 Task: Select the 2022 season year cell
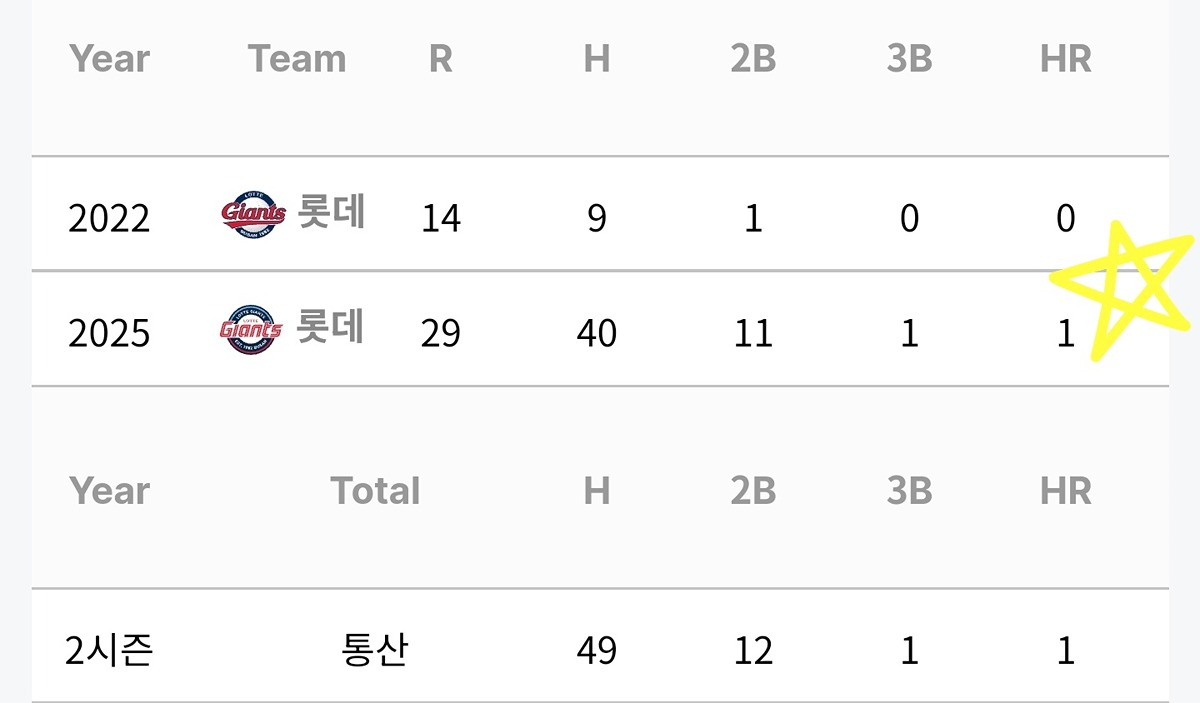tap(109, 218)
